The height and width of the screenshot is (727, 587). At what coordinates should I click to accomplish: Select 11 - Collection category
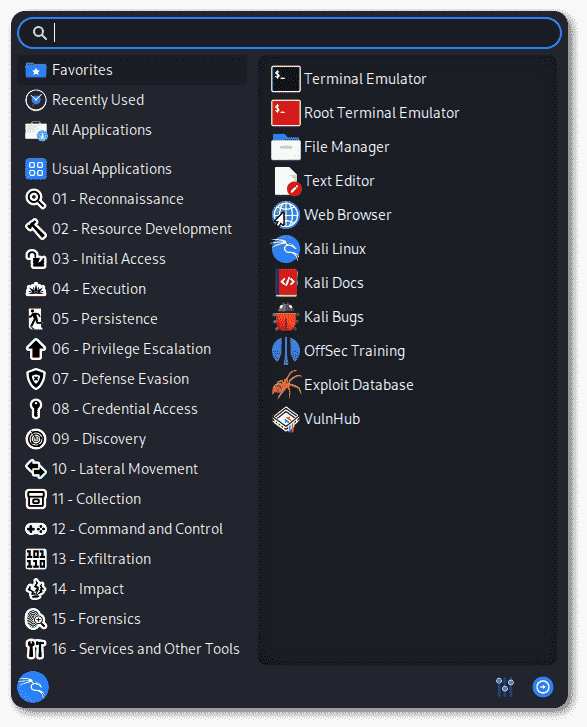97,499
